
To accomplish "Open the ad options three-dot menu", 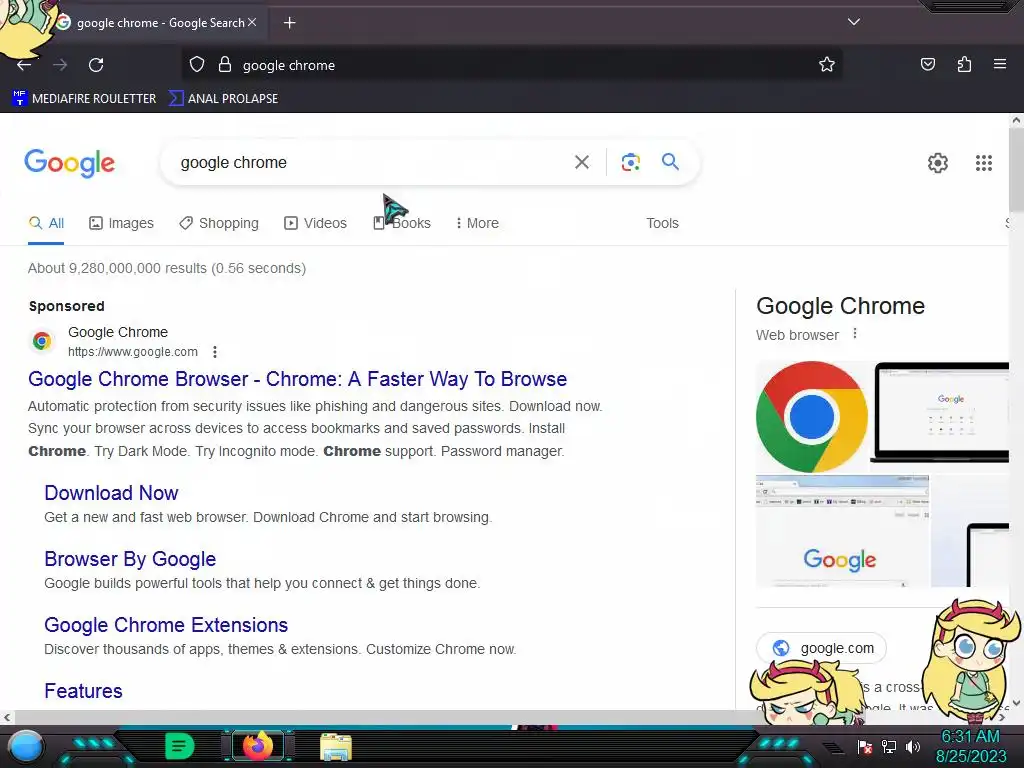I will [215, 352].
